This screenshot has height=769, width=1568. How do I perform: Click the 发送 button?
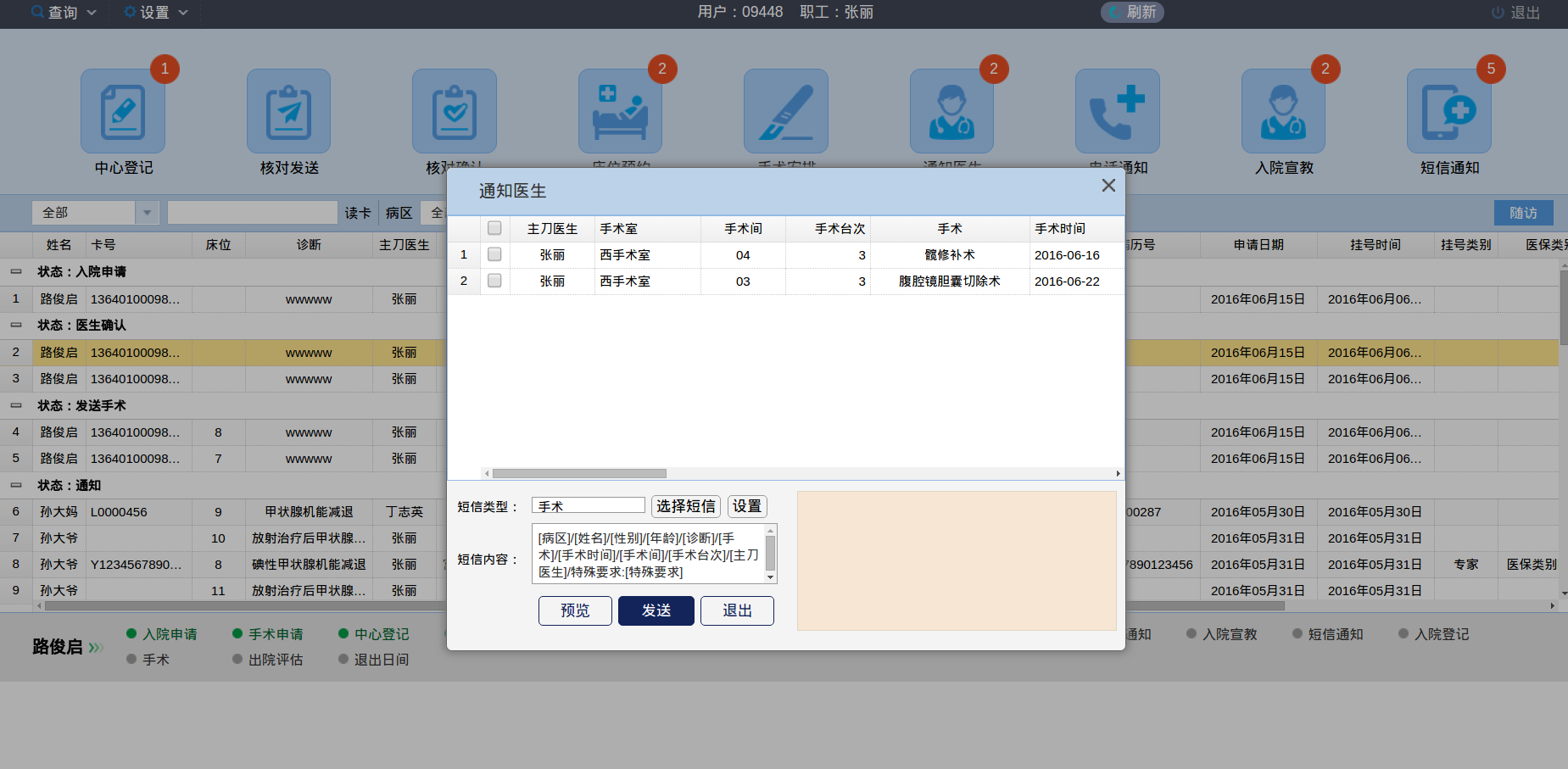click(656, 610)
